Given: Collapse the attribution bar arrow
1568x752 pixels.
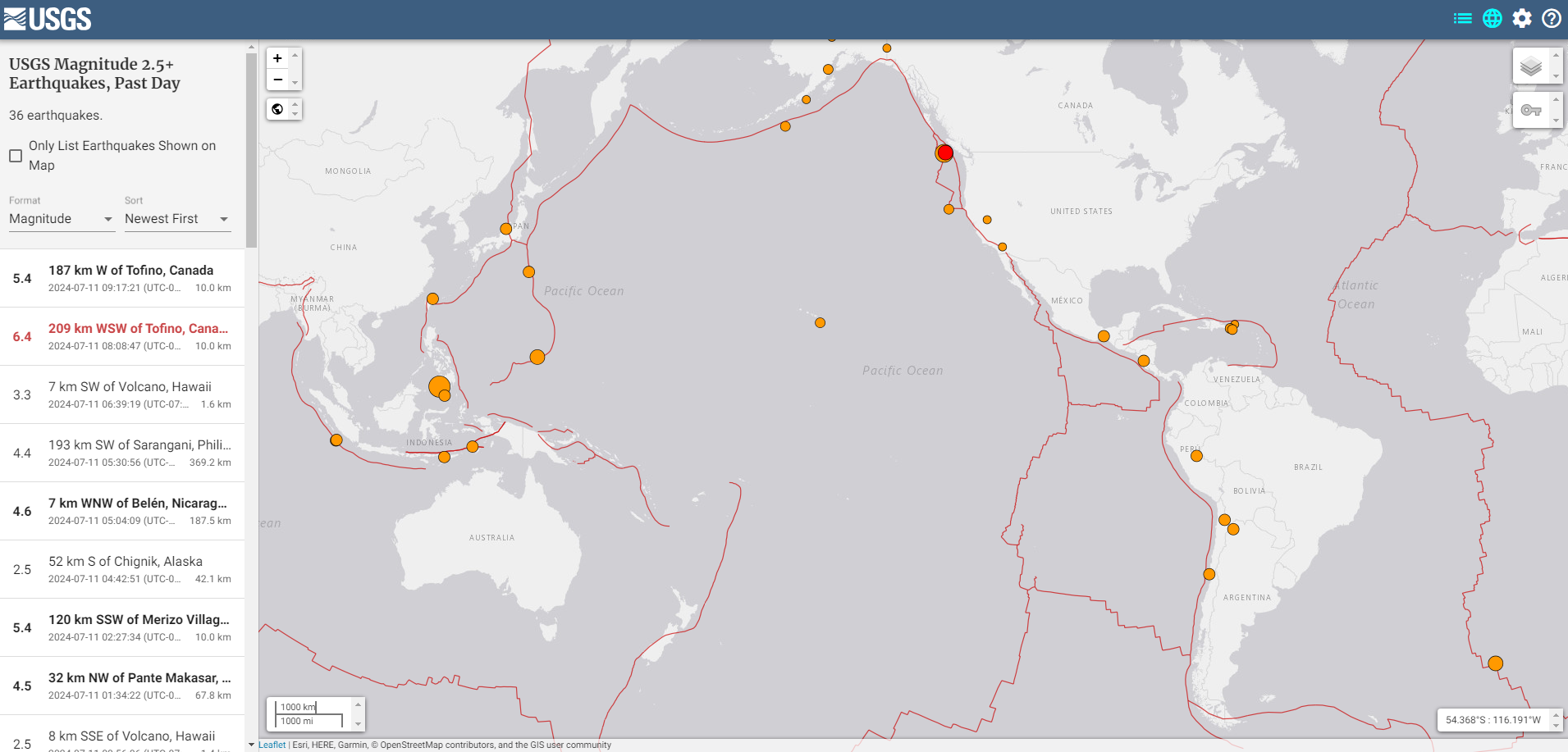Looking at the screenshot, I should [251, 745].
